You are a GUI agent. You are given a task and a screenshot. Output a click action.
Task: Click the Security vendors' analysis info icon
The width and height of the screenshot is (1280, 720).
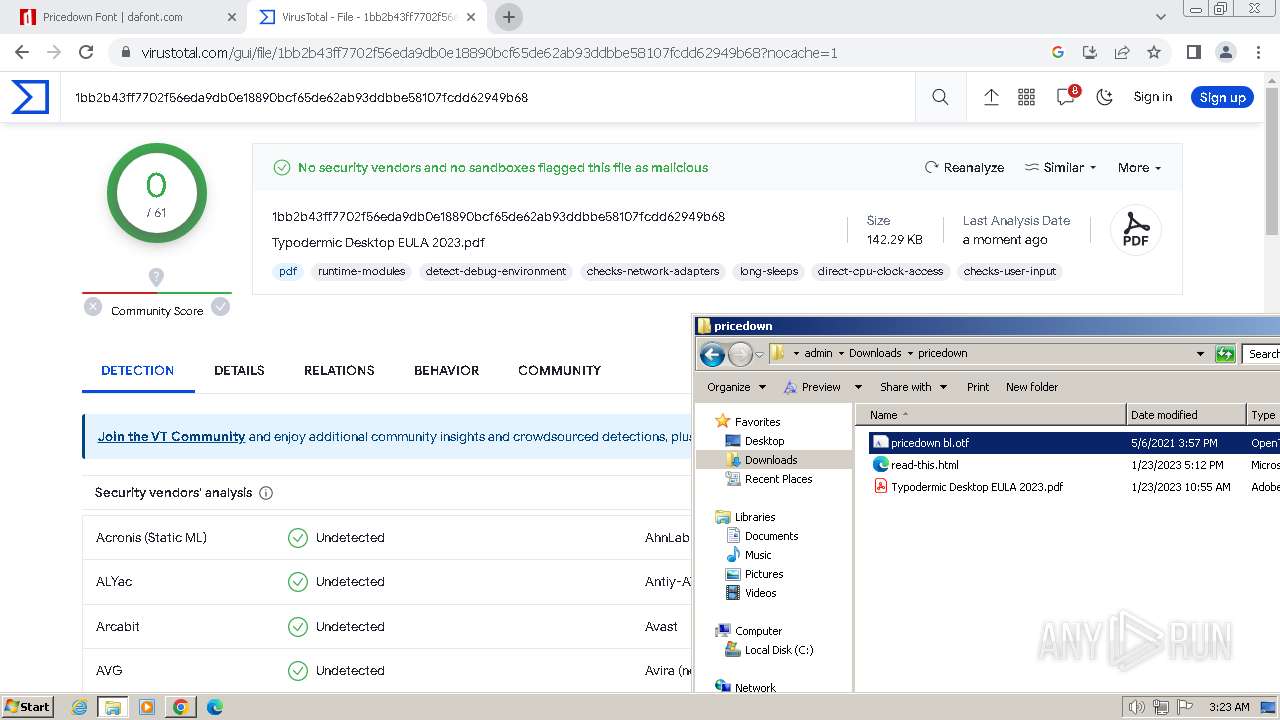pos(266,493)
